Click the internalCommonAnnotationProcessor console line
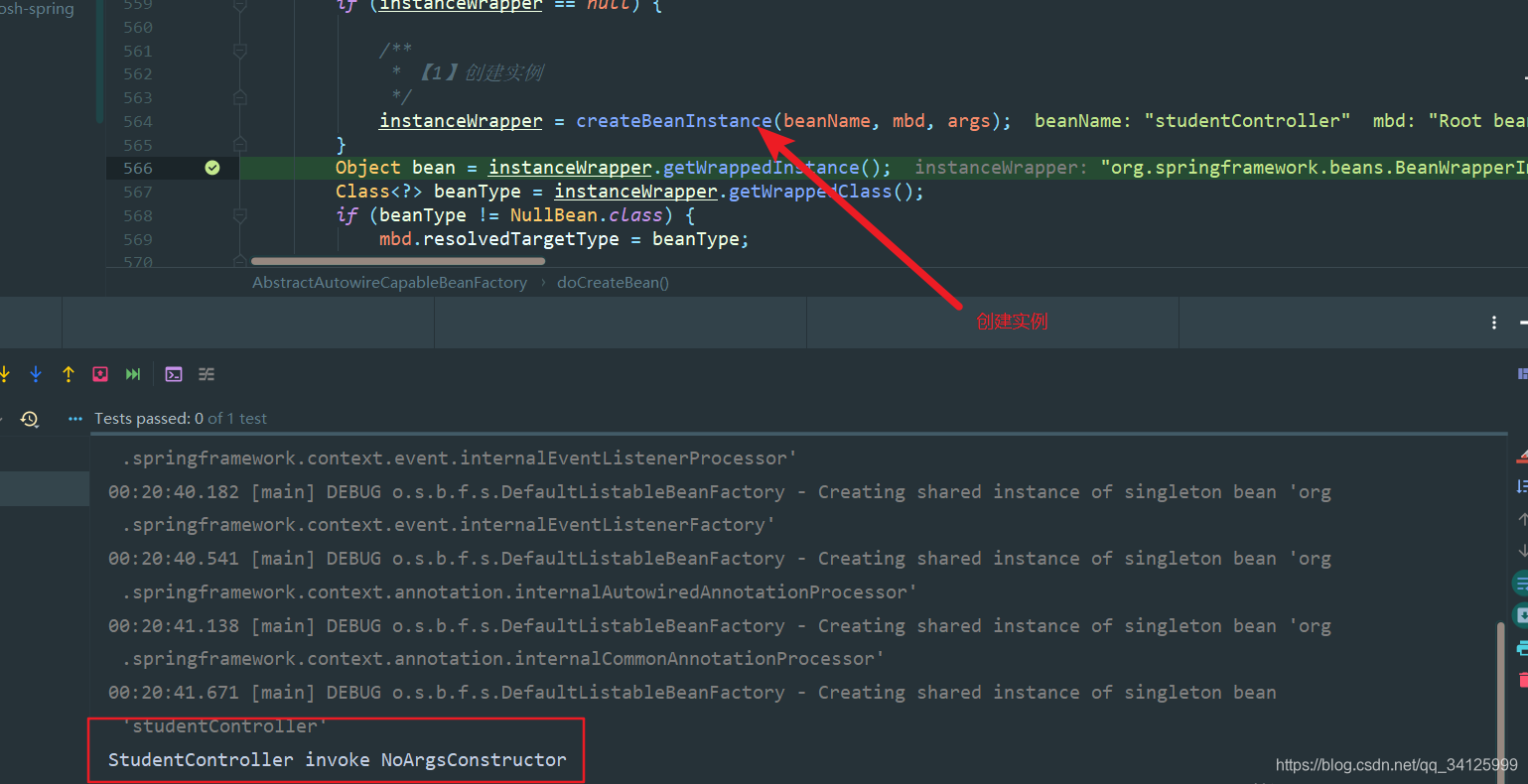The height and width of the screenshot is (784, 1528). 503,659
